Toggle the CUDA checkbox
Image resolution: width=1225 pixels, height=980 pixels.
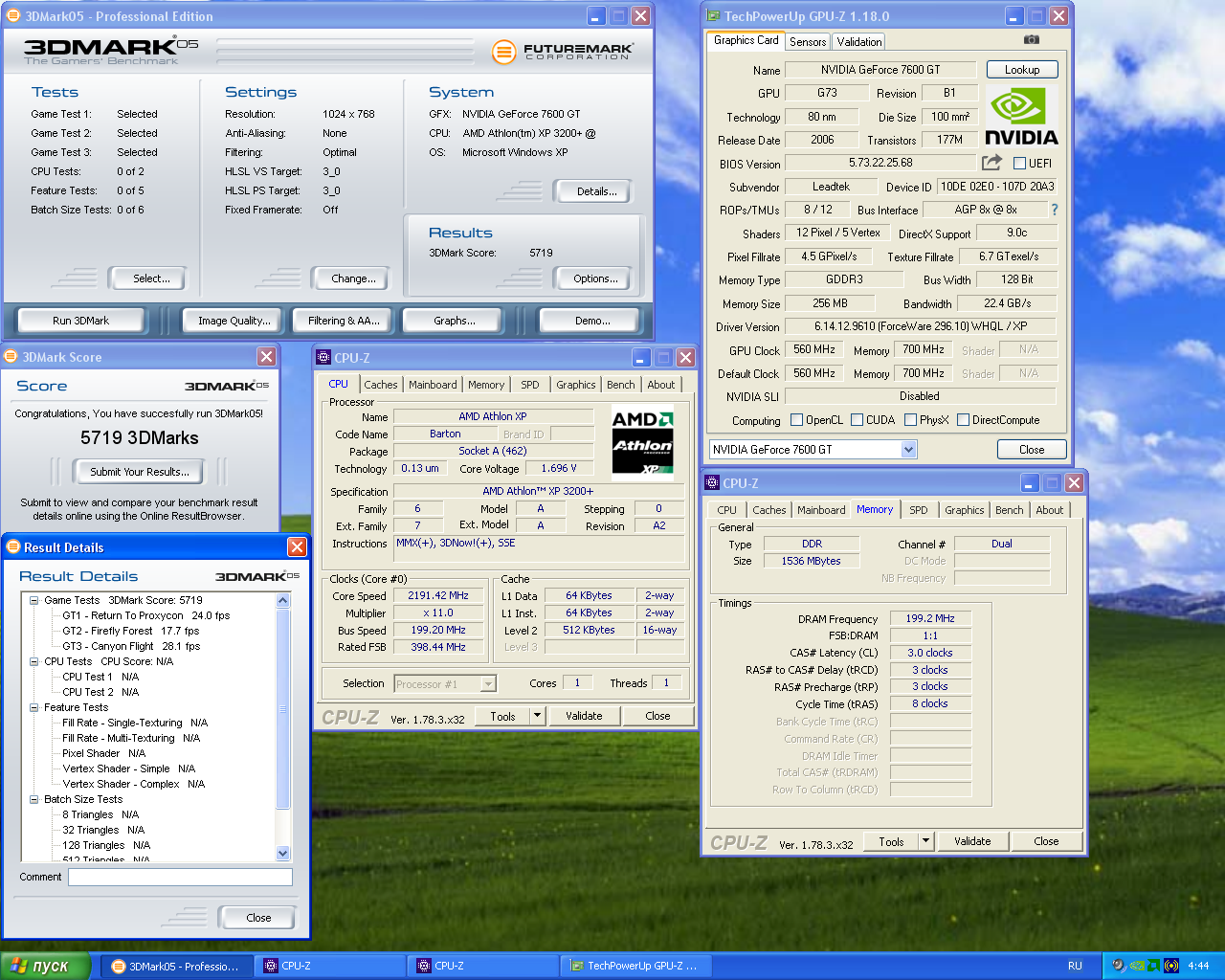[x=857, y=420]
